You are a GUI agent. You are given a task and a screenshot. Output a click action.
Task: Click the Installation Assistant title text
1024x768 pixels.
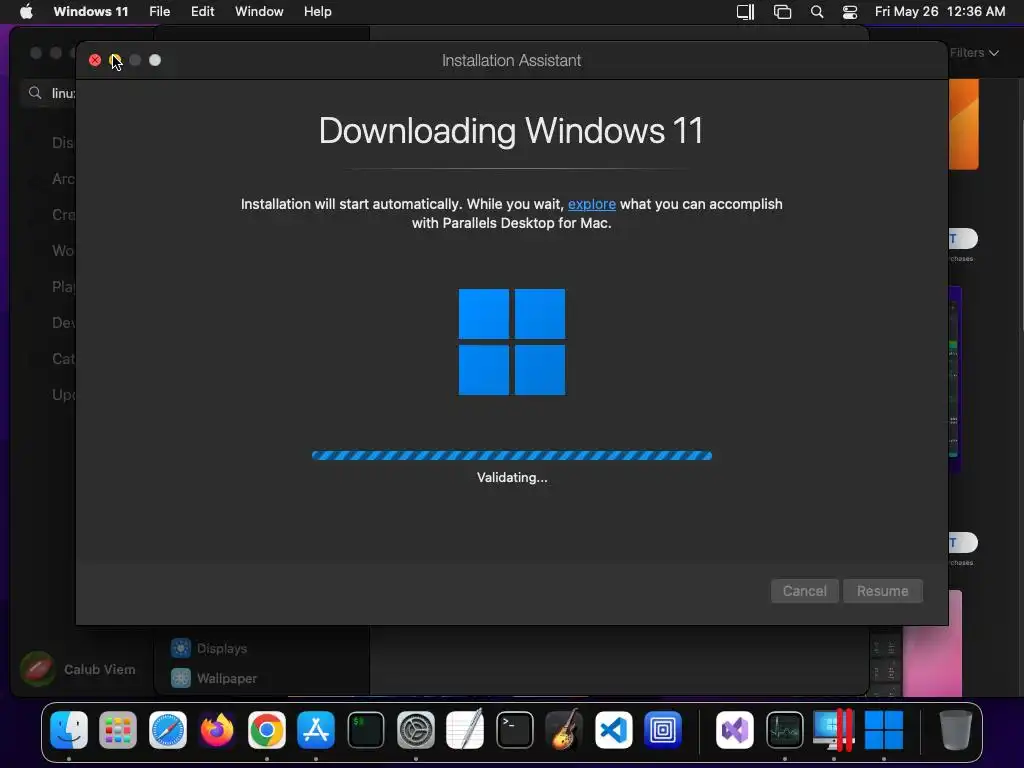point(511,60)
